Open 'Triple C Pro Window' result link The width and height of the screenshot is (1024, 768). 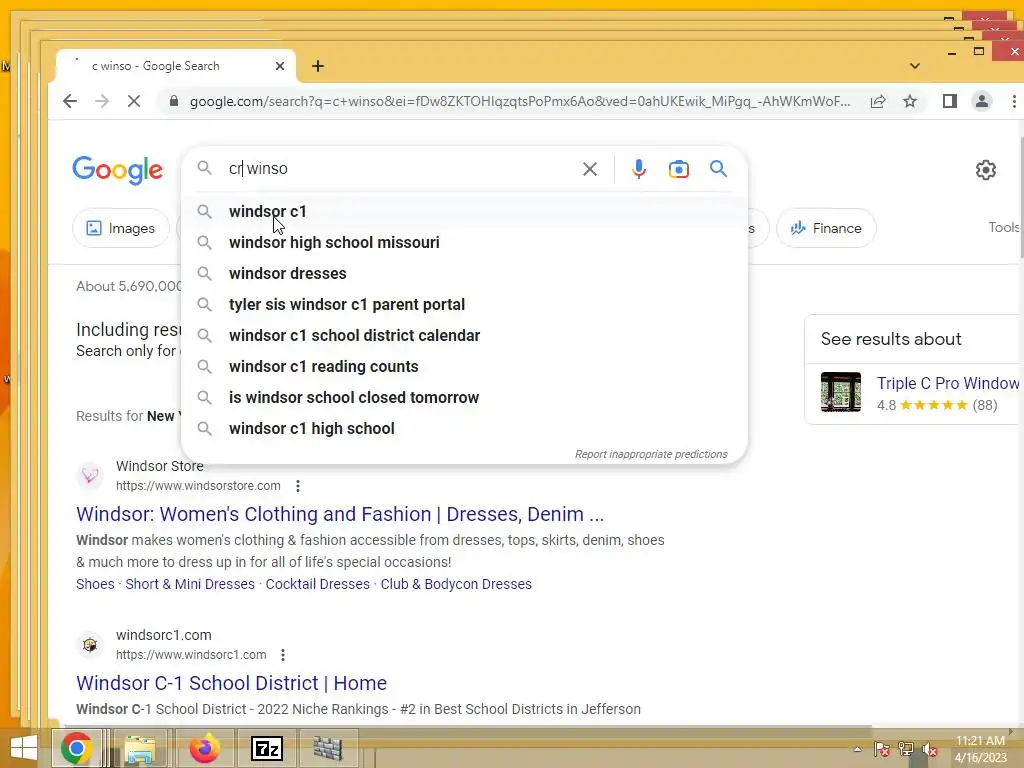[x=948, y=383]
